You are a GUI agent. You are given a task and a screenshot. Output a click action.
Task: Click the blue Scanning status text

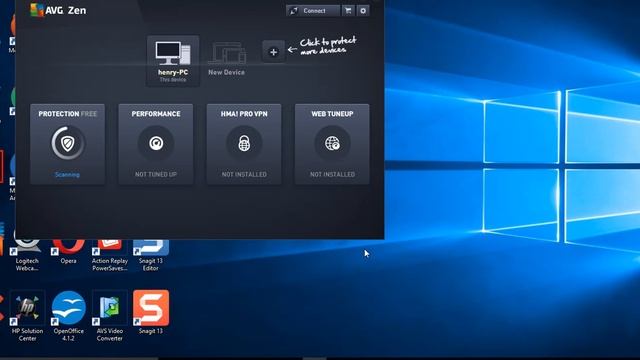coord(67,175)
